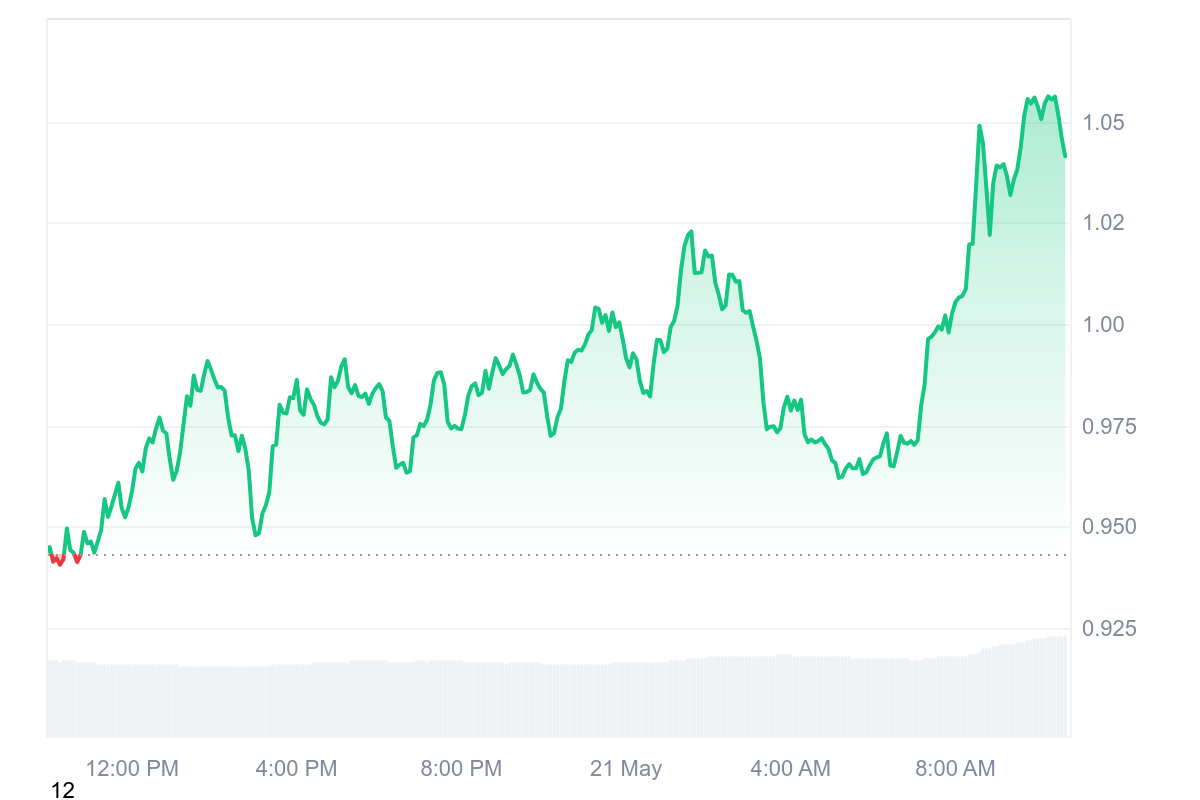1200x800 pixels.
Task: Select the 1.02 price axis label
Action: click(x=1104, y=222)
